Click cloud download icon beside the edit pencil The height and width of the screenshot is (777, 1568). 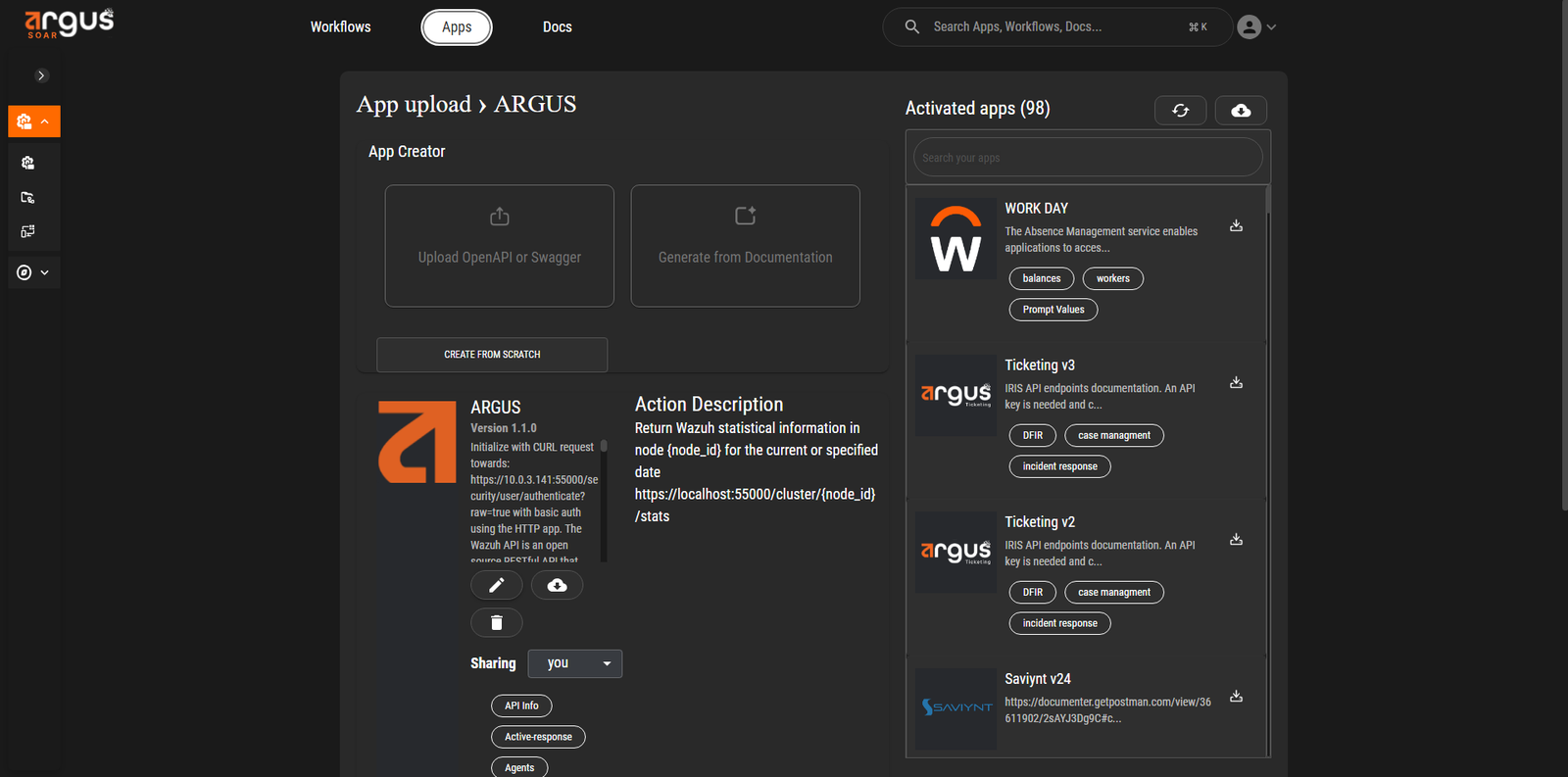tap(557, 585)
